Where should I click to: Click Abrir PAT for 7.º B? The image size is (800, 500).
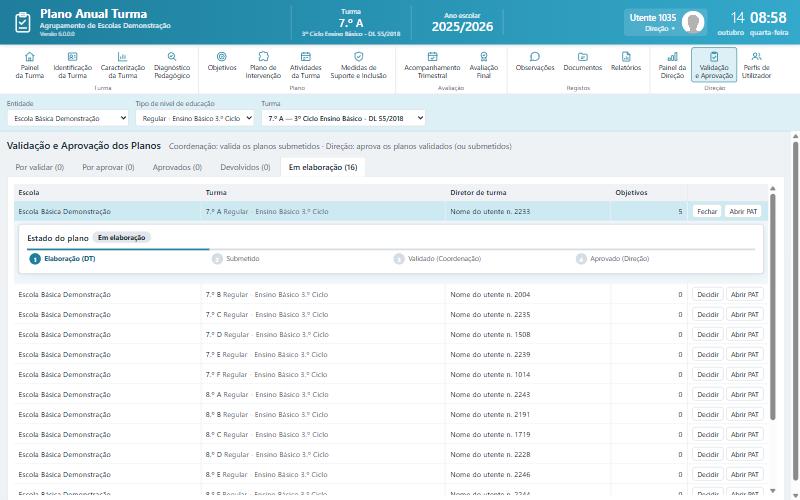[744, 294]
